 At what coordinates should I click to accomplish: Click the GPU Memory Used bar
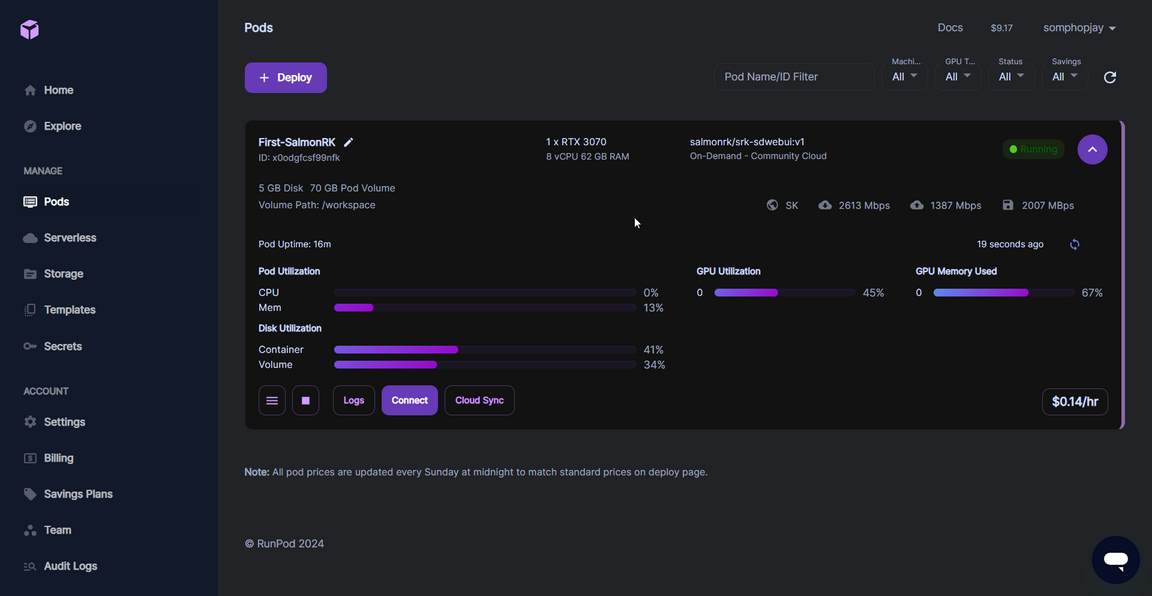(1004, 292)
